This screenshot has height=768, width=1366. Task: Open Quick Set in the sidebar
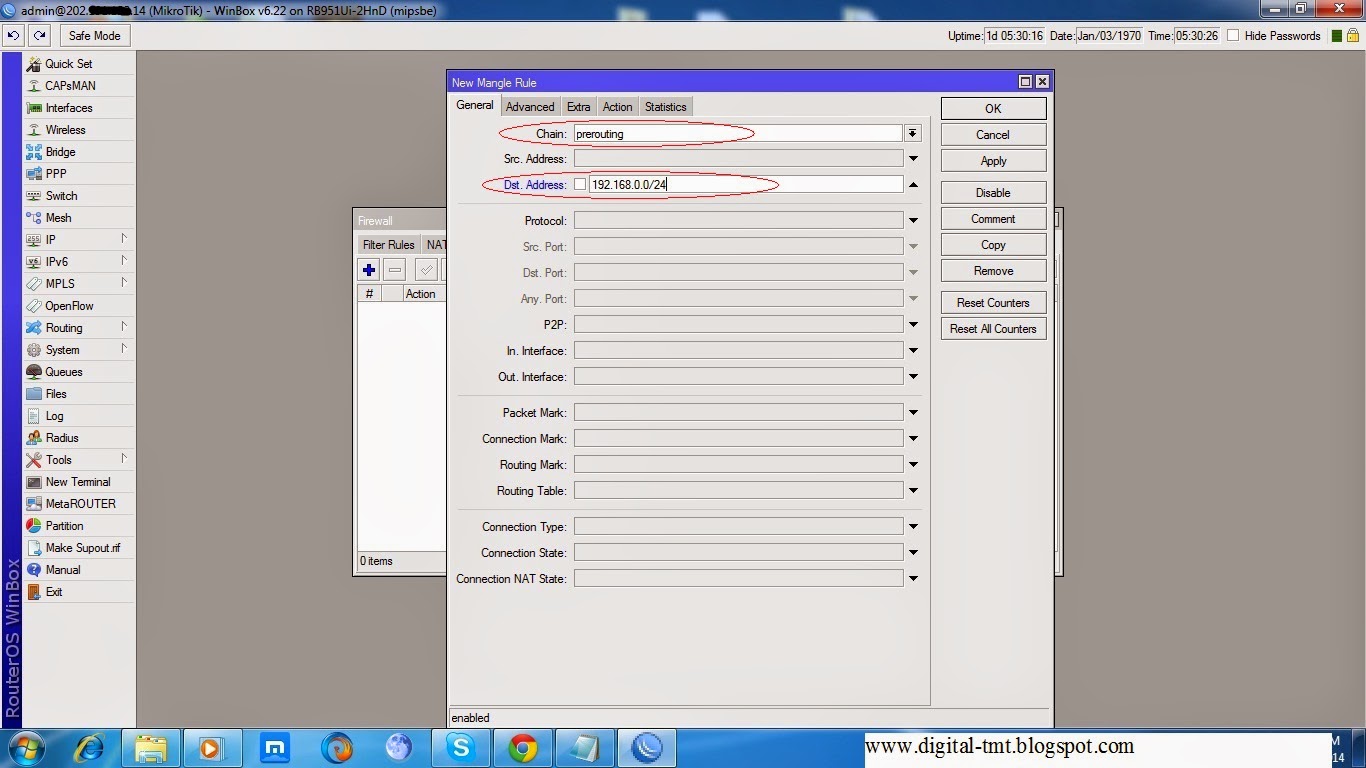coord(79,63)
